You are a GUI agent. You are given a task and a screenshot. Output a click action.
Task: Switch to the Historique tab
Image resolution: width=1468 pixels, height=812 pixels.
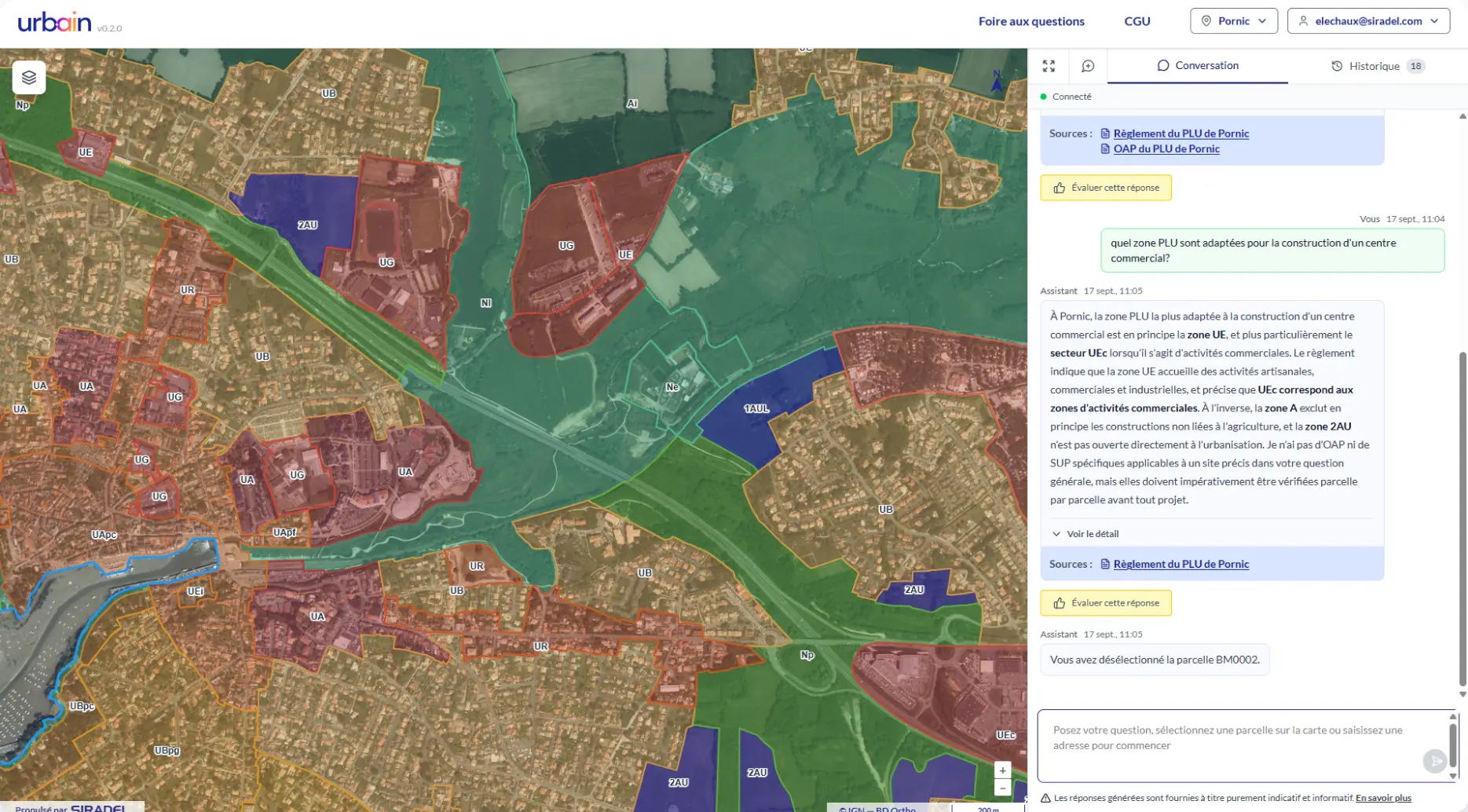(1378, 66)
